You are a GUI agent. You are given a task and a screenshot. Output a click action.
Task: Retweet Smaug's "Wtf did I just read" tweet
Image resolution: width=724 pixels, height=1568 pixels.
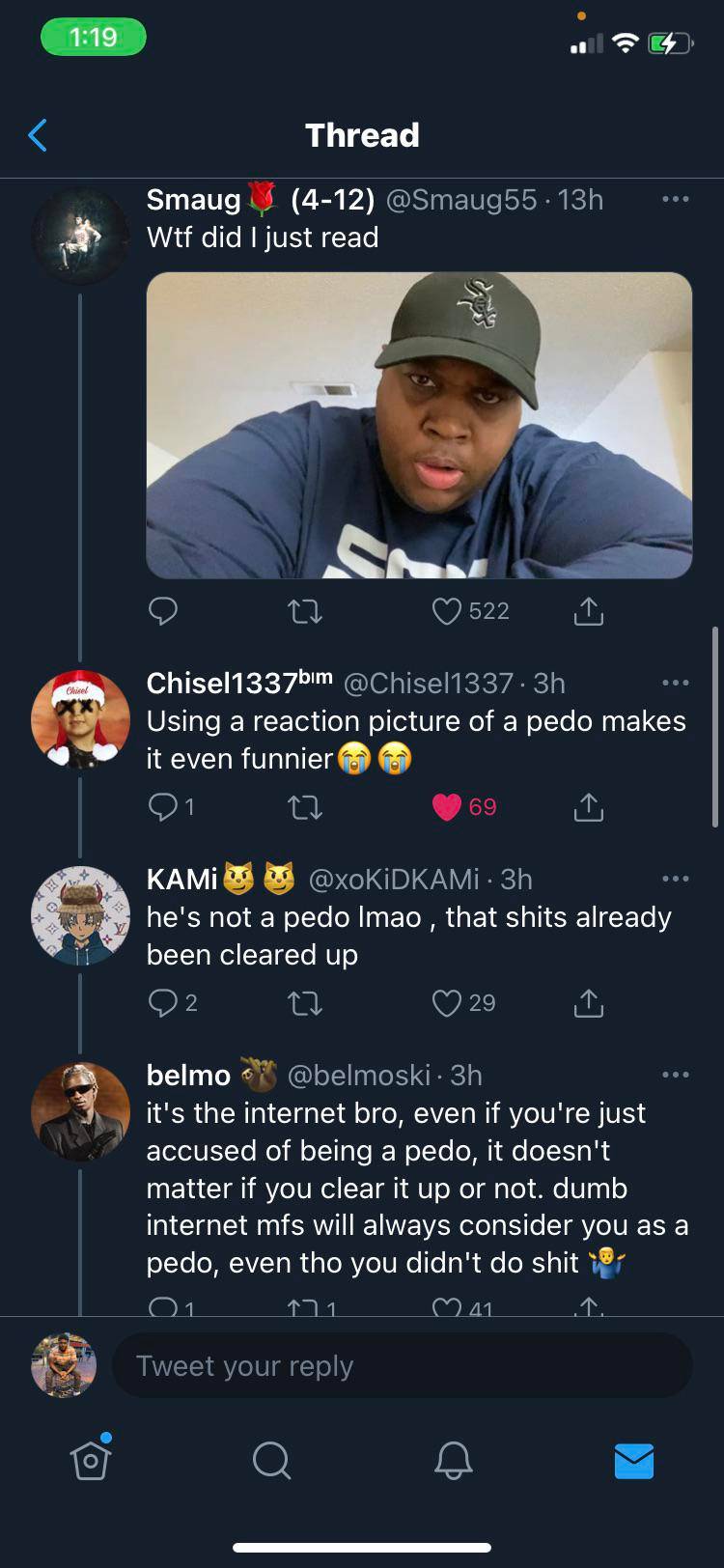pyautogui.click(x=305, y=611)
